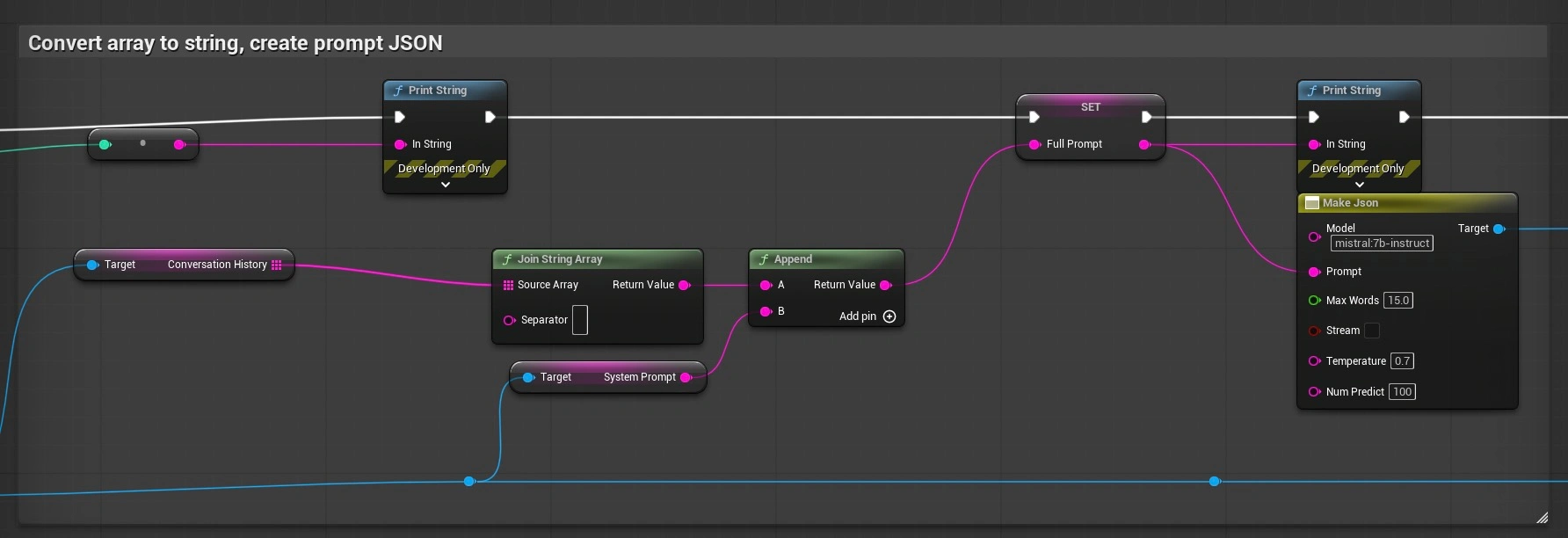This screenshot has width=1568, height=538.
Task: Click the Model pin on Make Json
Action: pos(1315,236)
